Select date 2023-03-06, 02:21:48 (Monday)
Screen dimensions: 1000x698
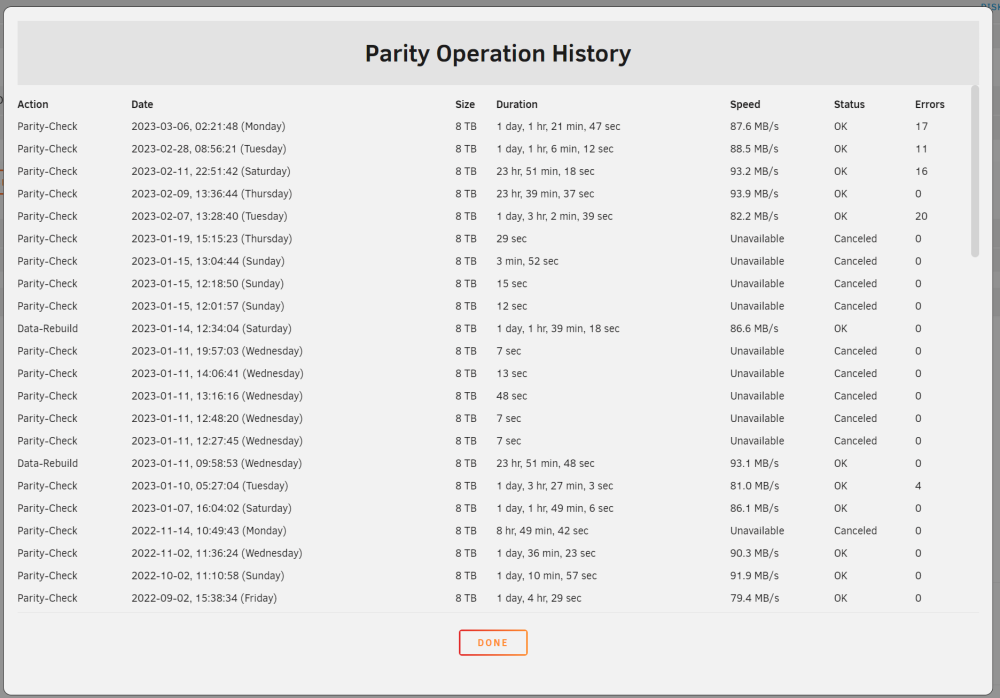[208, 126]
